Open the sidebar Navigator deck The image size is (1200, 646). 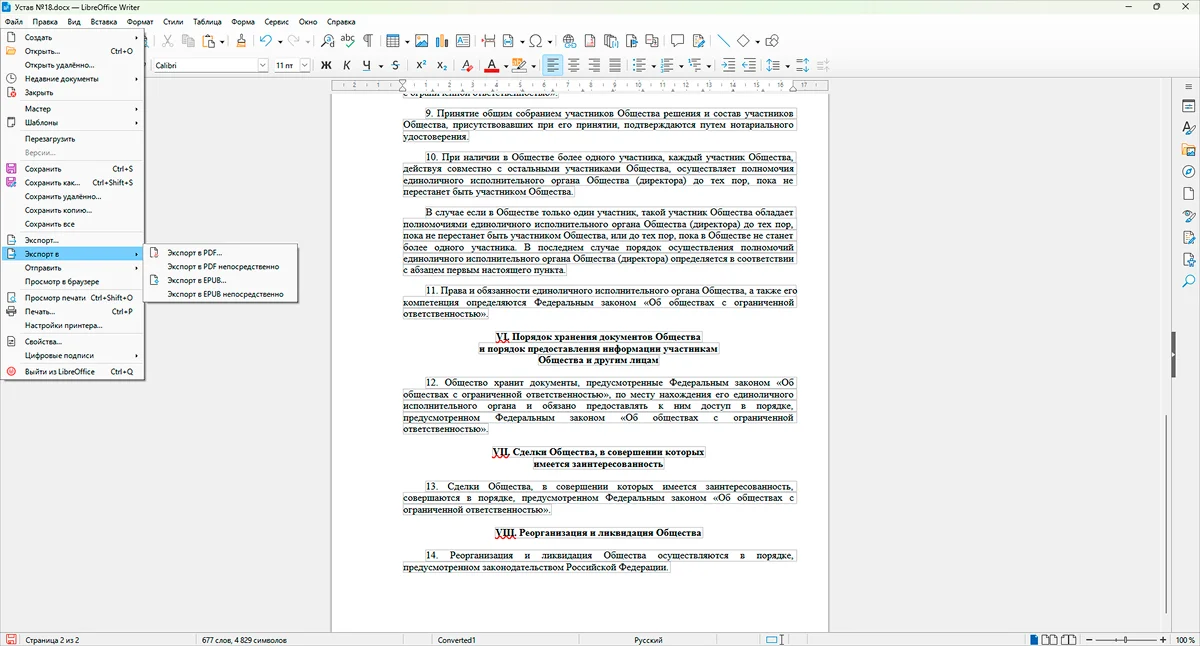click(1189, 172)
